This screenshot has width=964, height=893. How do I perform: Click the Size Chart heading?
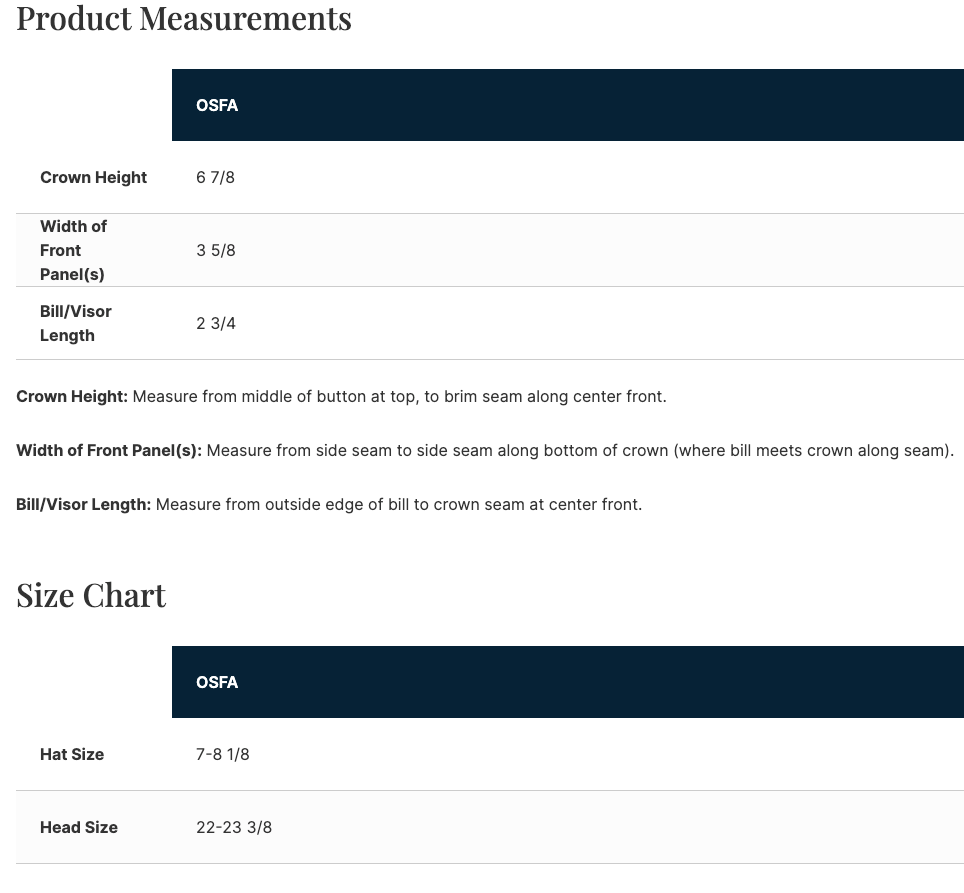(x=91, y=595)
